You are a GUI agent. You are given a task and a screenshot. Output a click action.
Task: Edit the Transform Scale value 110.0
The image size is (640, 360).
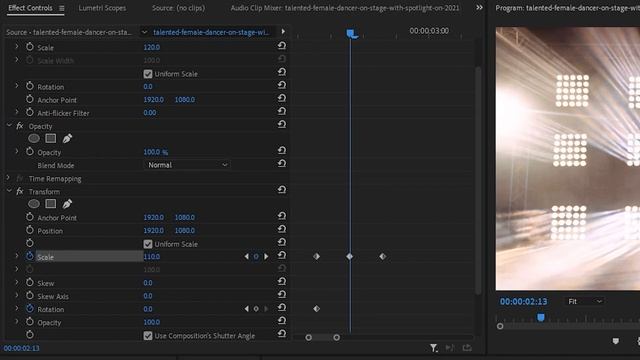(x=151, y=257)
